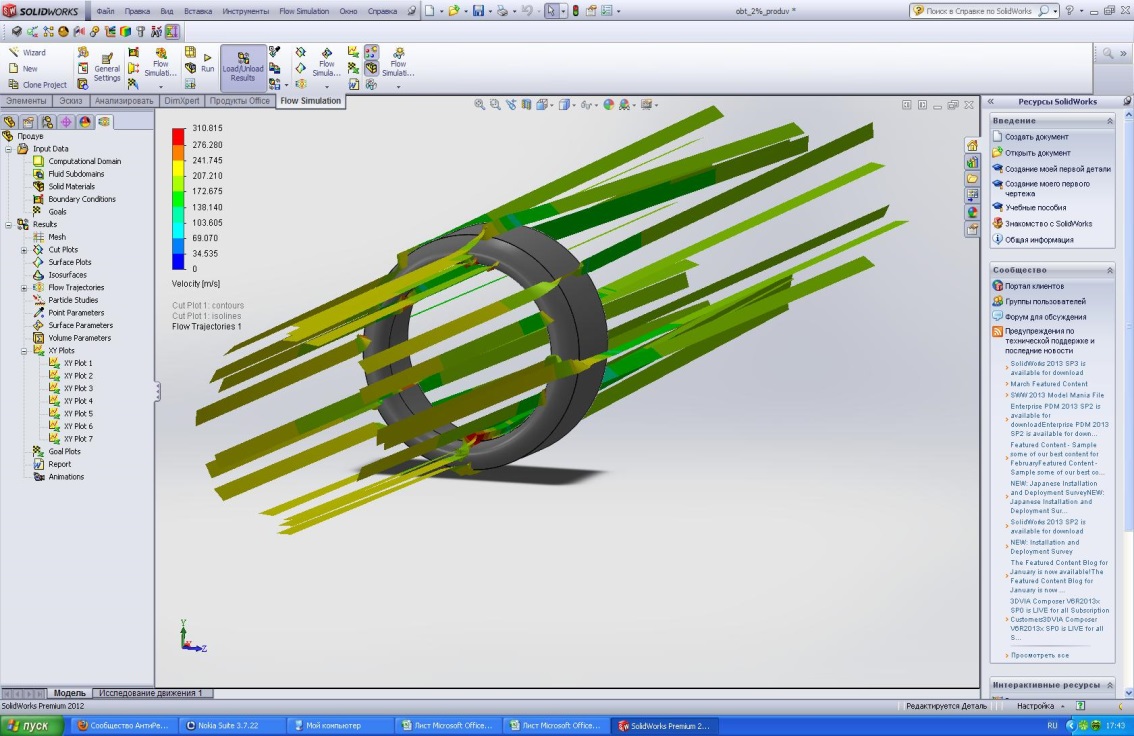Click the Run solver button

(x=208, y=63)
